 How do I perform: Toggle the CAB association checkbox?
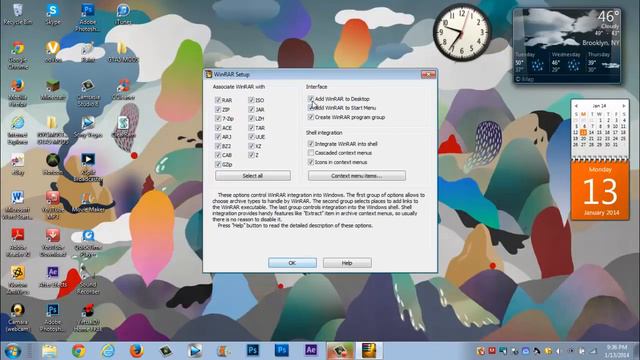218,155
